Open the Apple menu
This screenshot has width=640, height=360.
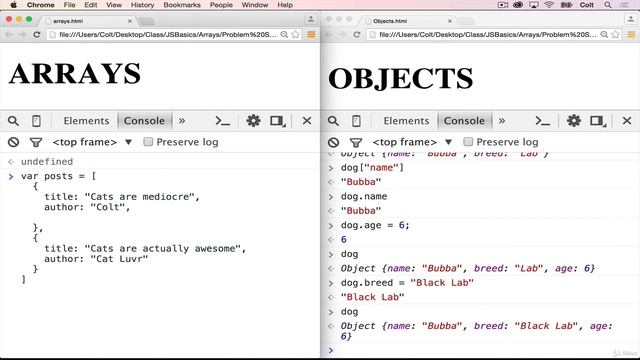pos(13,5)
